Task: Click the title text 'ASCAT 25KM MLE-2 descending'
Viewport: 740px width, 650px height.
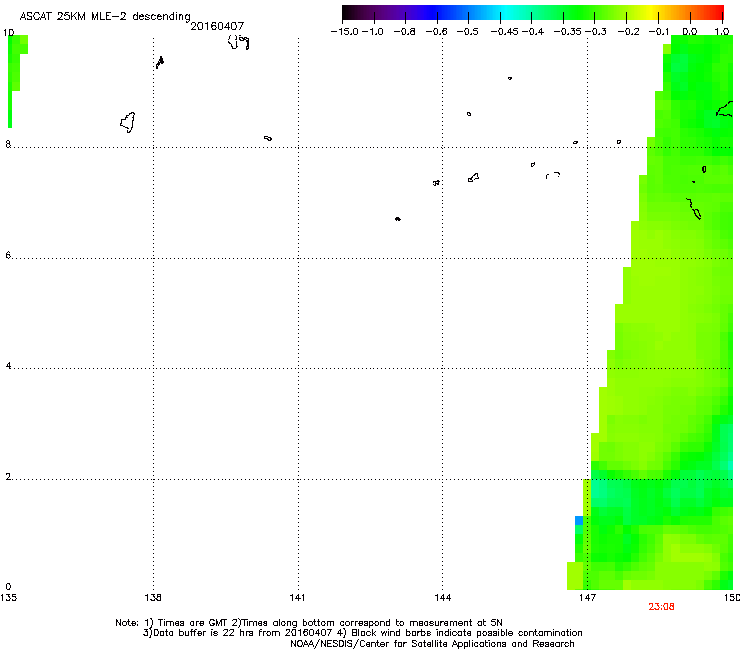Action: click(x=105, y=16)
